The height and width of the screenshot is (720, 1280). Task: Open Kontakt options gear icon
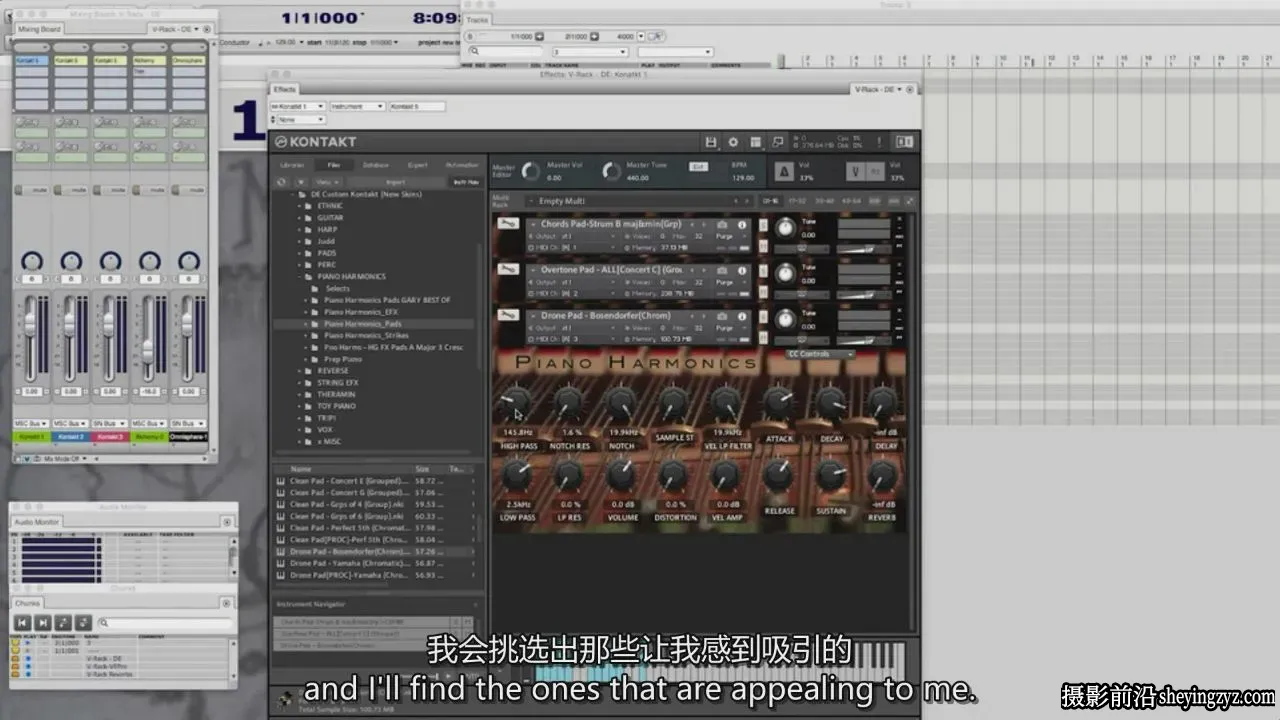click(733, 142)
